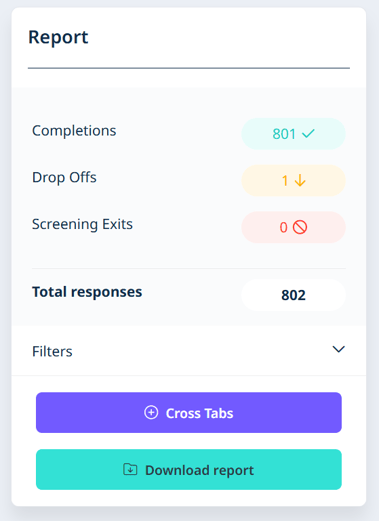Click the Completions label
The image size is (379, 521).
pos(74,130)
